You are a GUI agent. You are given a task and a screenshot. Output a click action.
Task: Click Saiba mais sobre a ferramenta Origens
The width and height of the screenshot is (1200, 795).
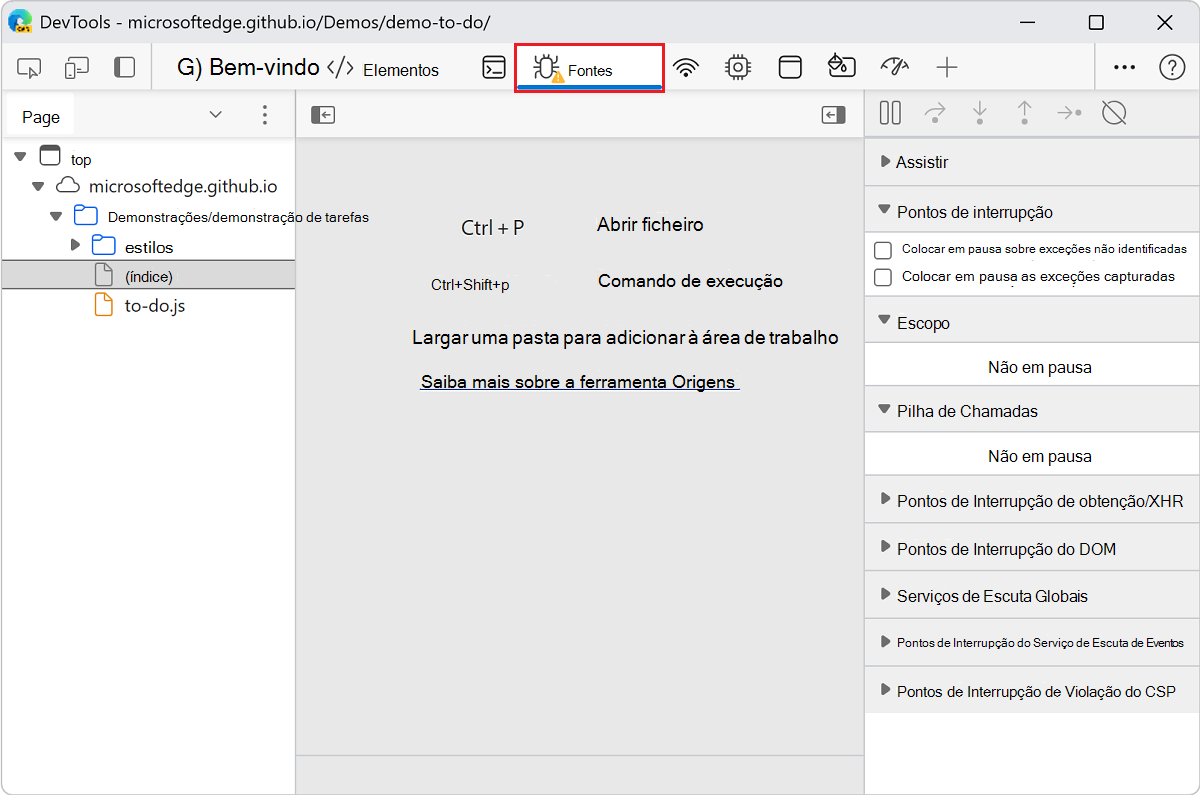(579, 382)
